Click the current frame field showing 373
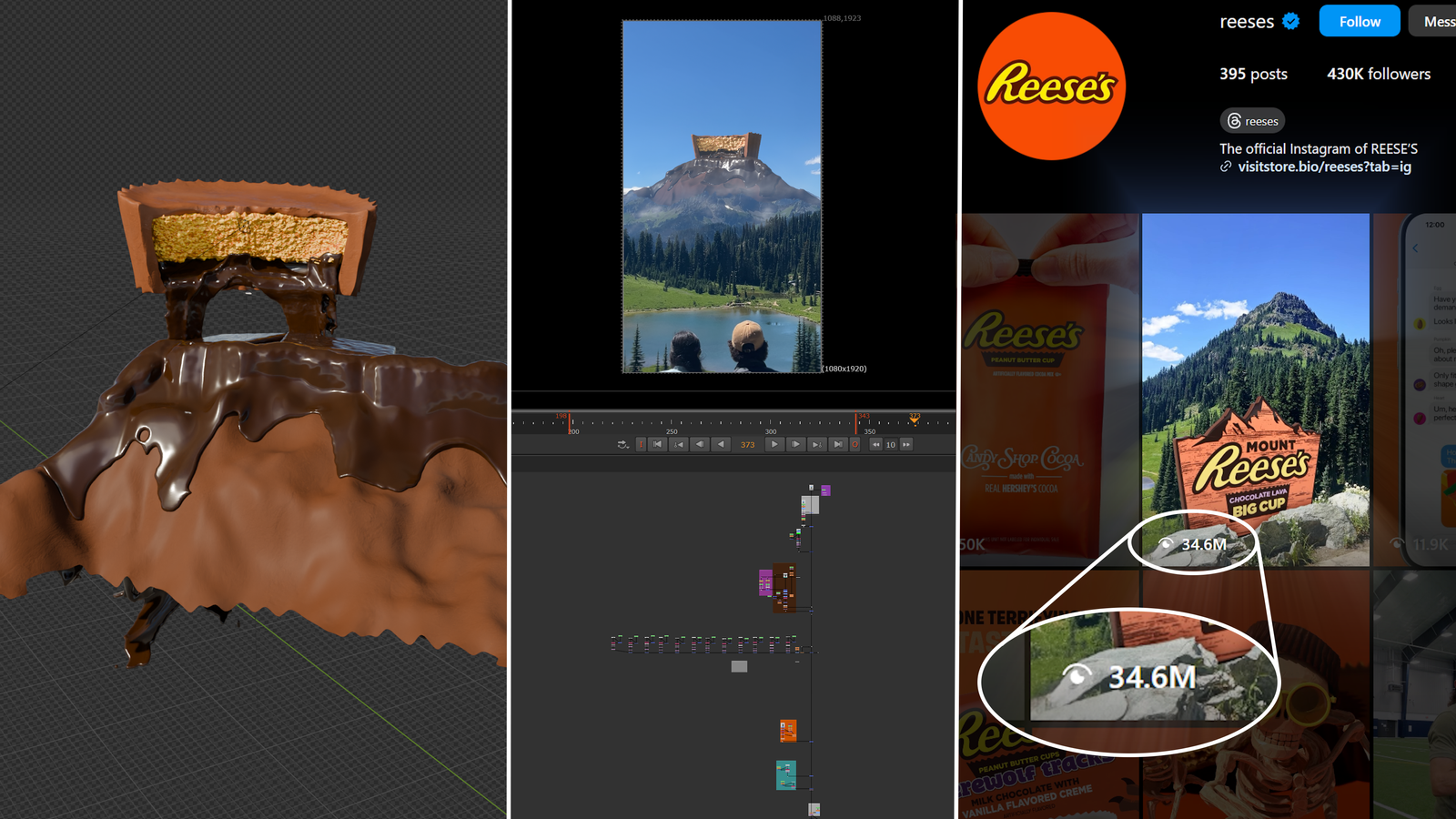Screen dimensions: 1456x819 click(747, 445)
